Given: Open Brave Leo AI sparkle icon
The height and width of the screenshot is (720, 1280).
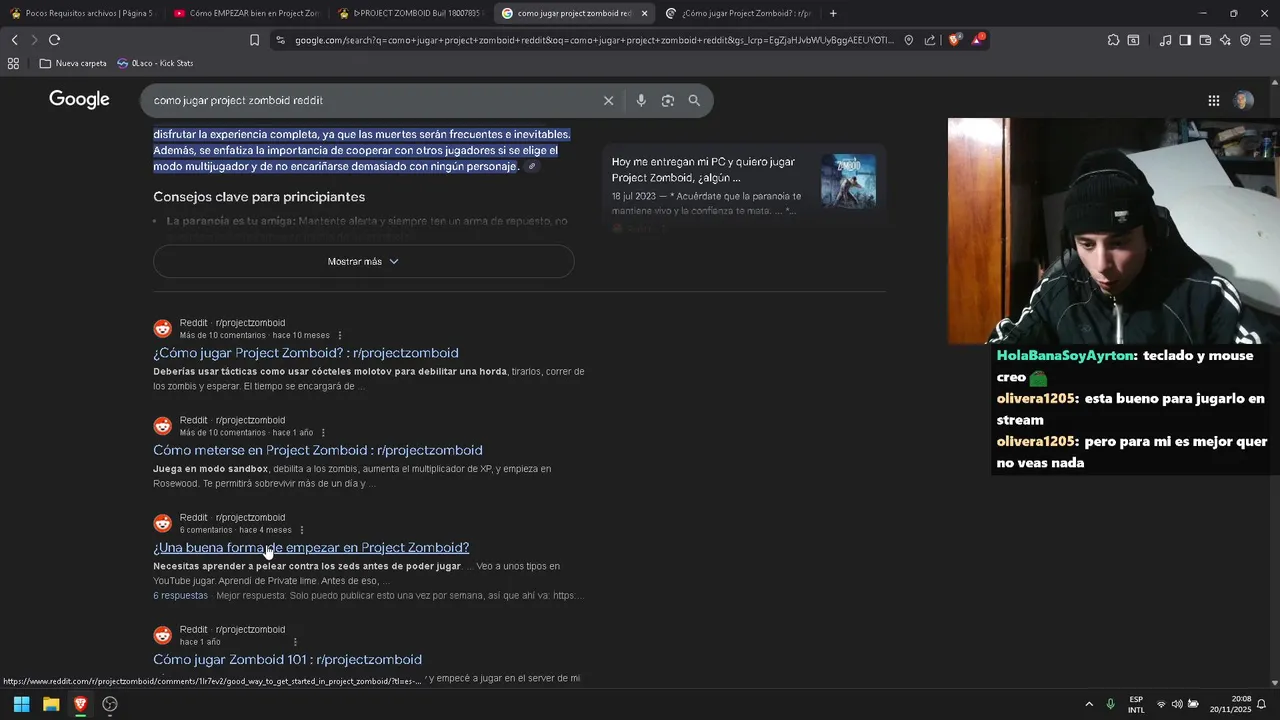Looking at the screenshot, I should tap(1225, 40).
